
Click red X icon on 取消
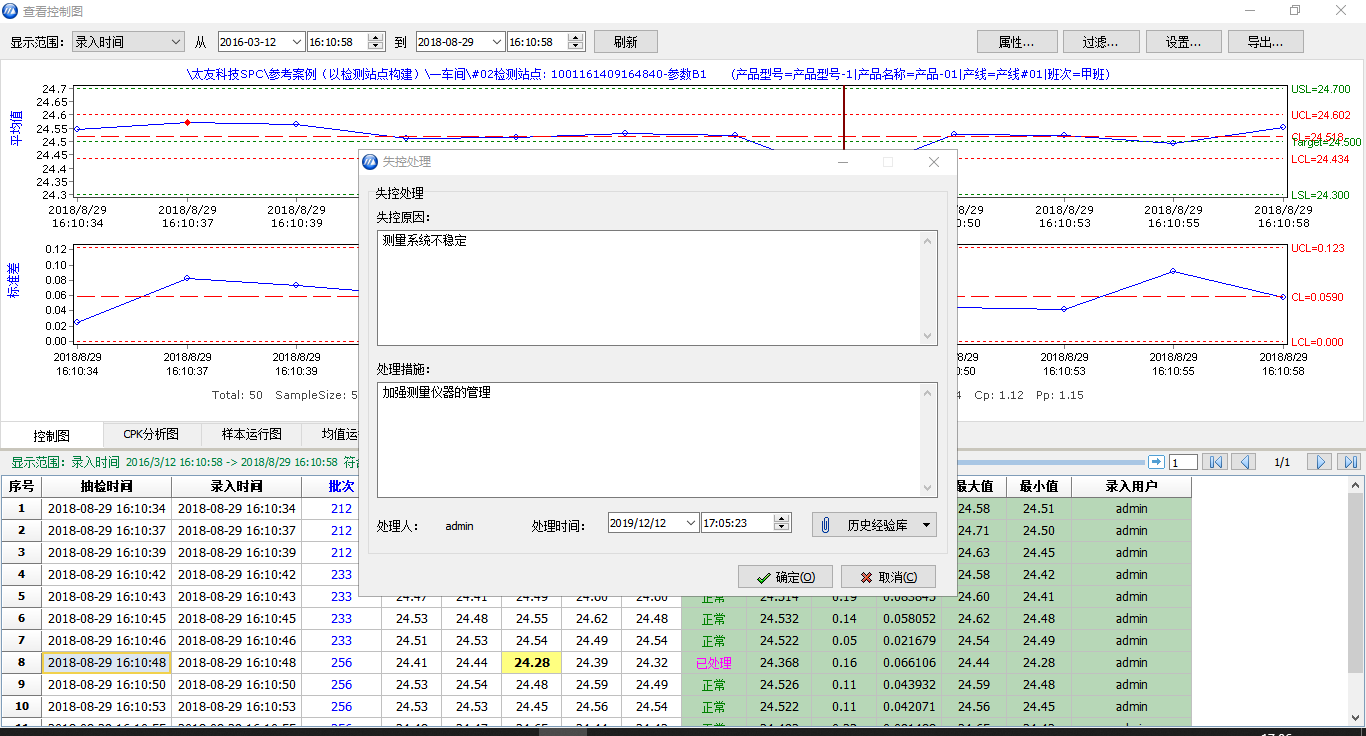click(x=866, y=576)
